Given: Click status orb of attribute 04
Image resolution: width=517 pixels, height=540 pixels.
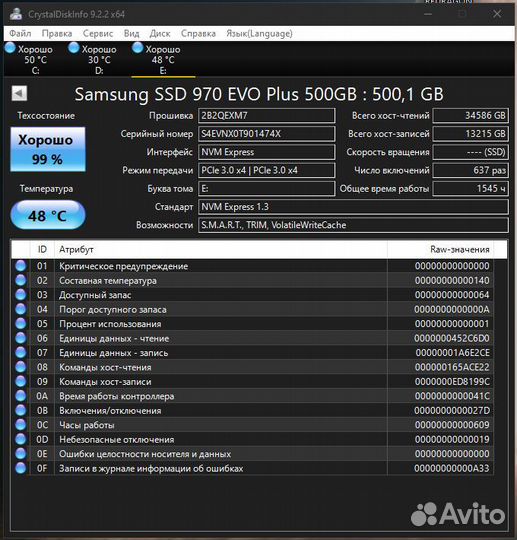Looking at the screenshot, I should (x=21, y=309).
